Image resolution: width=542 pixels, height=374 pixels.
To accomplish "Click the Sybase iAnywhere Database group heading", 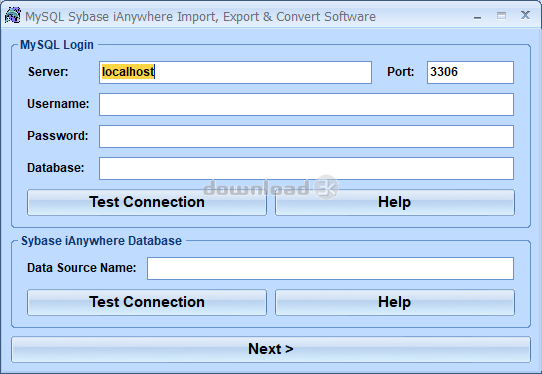I will 101,241.
